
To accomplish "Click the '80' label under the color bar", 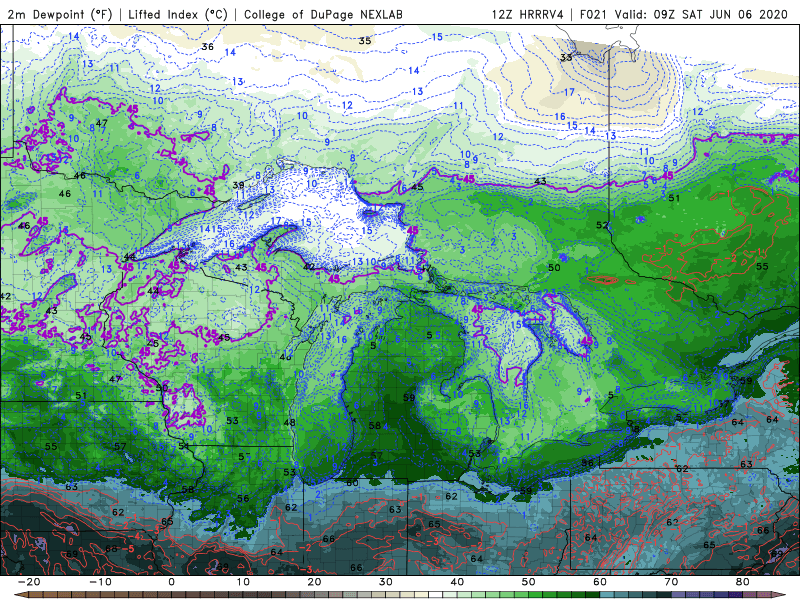I will tap(743, 582).
